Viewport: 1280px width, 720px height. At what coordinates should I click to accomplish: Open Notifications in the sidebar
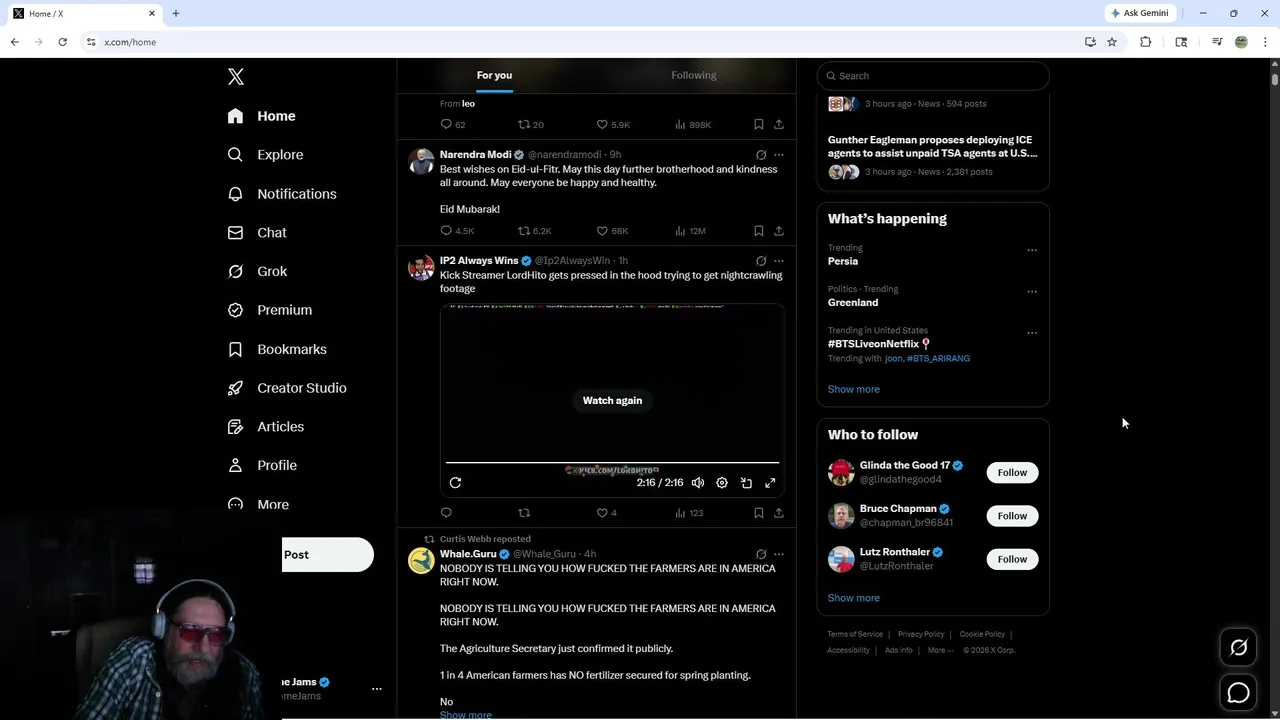pos(282,194)
